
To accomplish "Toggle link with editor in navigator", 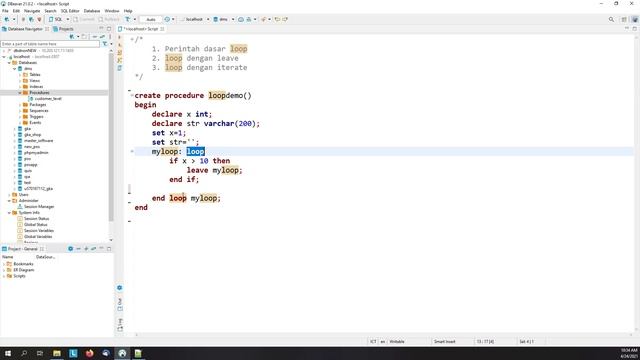I will click(x=102, y=37).
